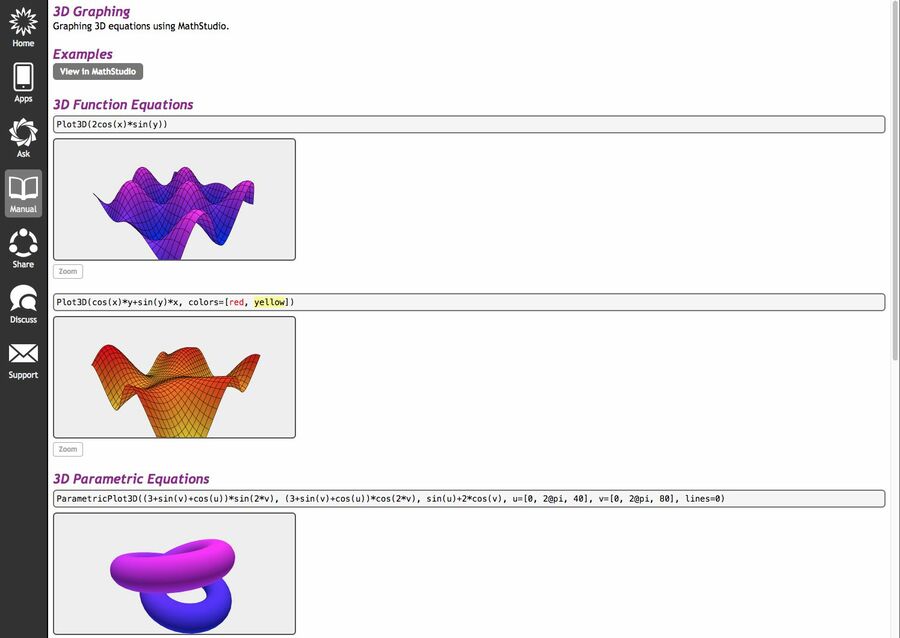The image size is (900, 638).
Task: Click Zoom under the red-yellow plot
Action: [68, 449]
